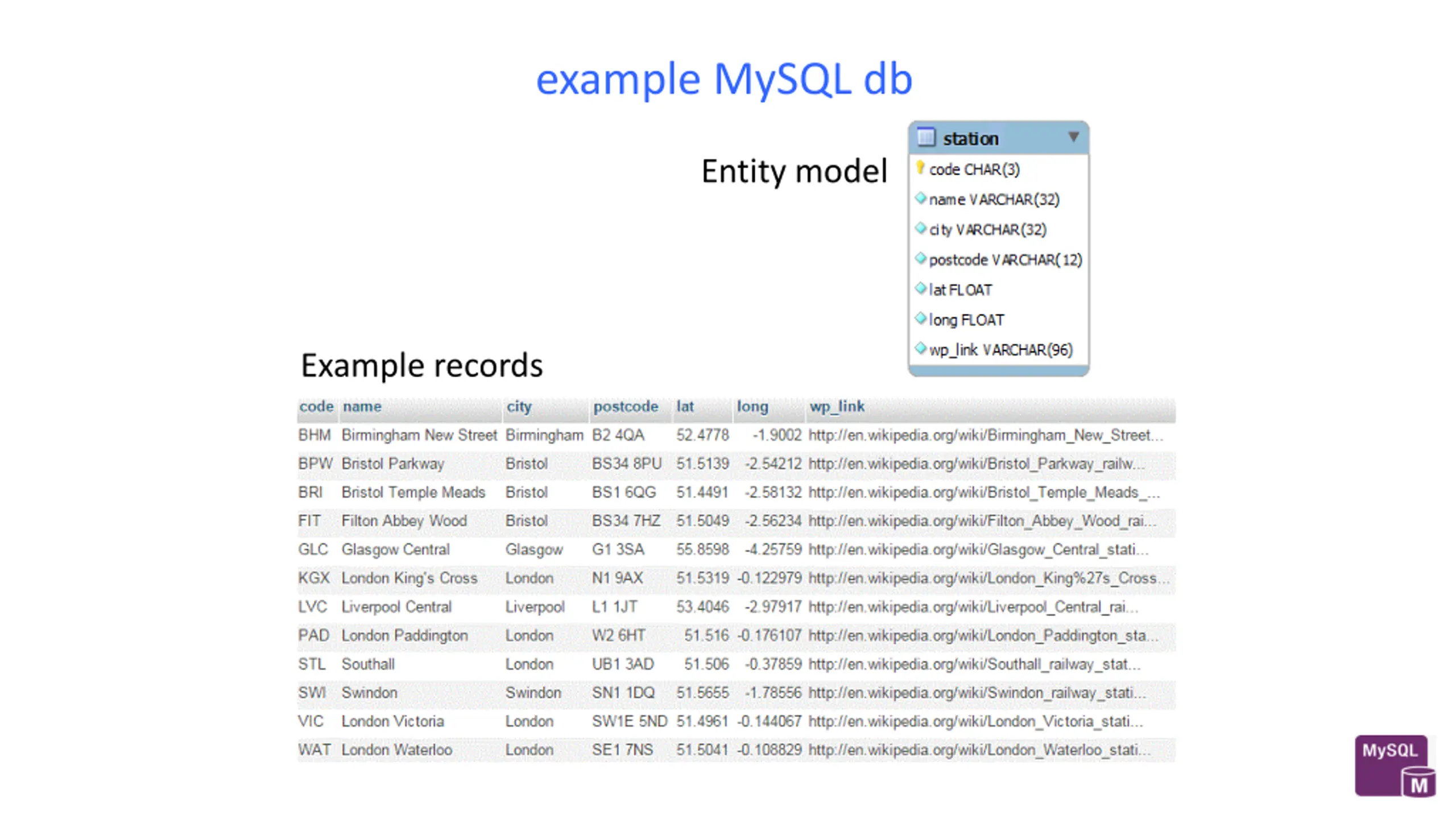1456x819 pixels.
Task: Click the STL code cell
Action: [312, 664]
